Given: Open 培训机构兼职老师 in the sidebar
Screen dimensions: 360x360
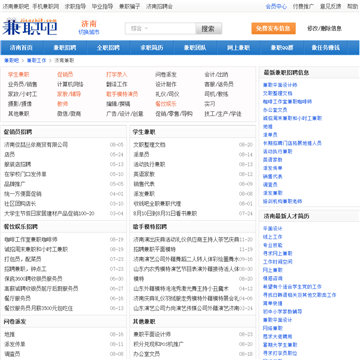Looking at the screenshot, I should point(283,201).
